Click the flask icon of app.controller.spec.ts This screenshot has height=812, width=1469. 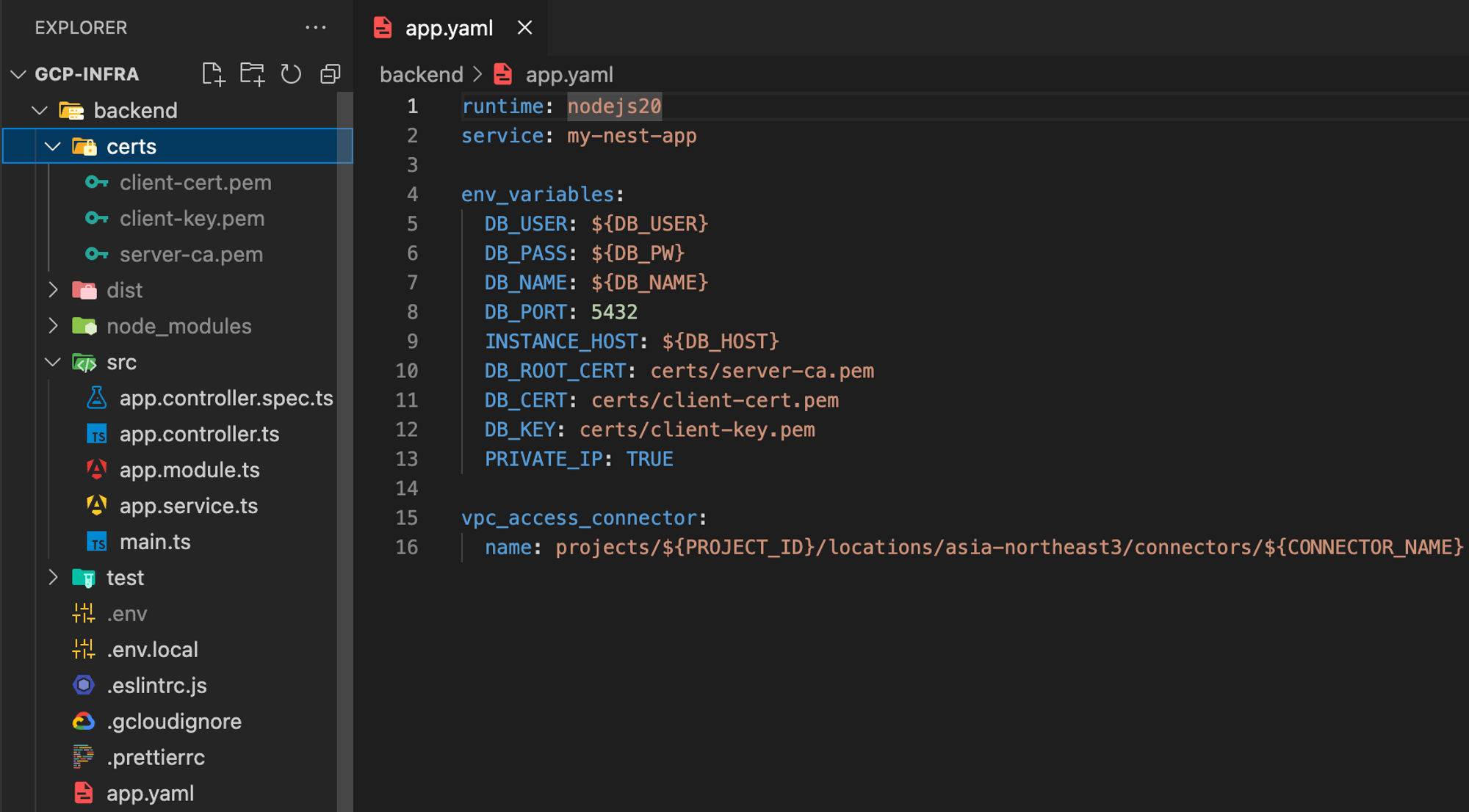pos(96,398)
